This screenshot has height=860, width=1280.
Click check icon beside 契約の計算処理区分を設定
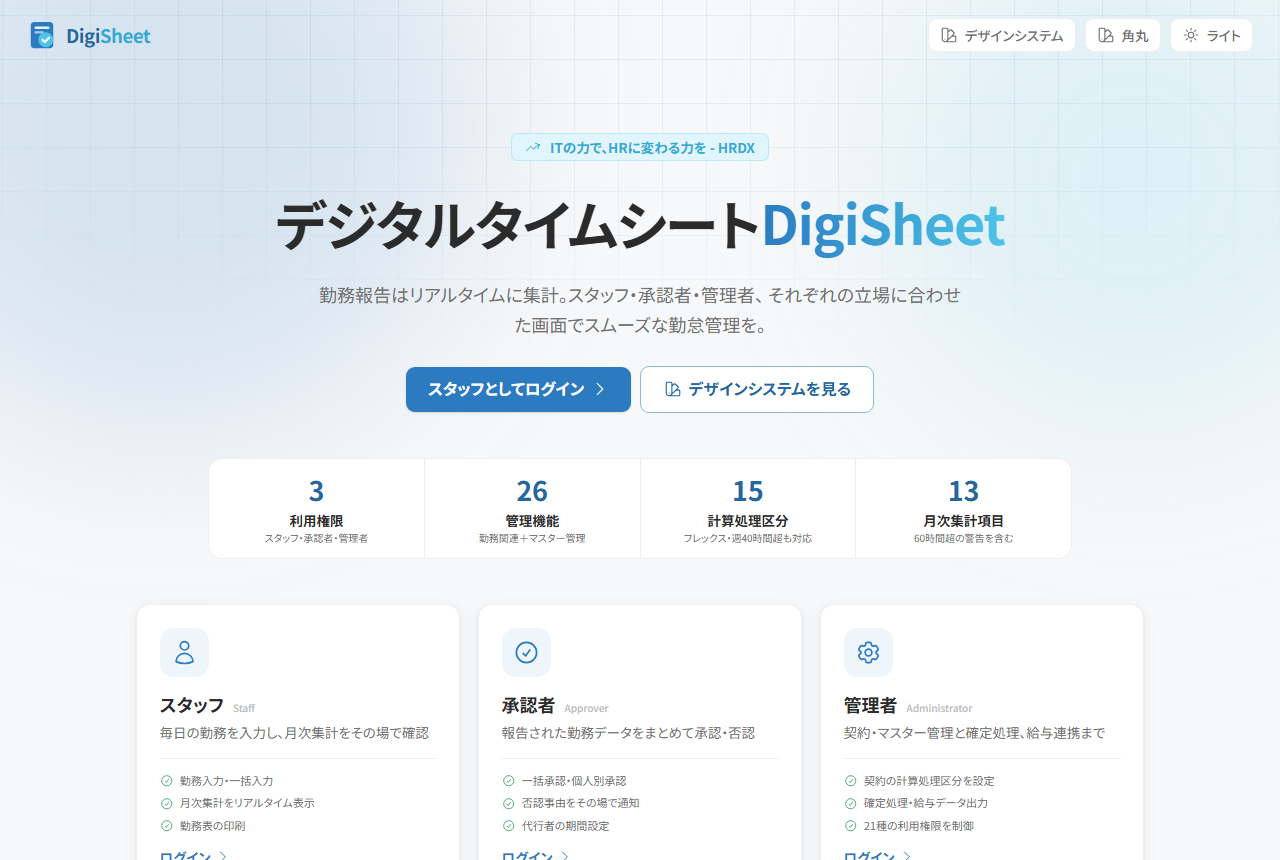coord(851,781)
